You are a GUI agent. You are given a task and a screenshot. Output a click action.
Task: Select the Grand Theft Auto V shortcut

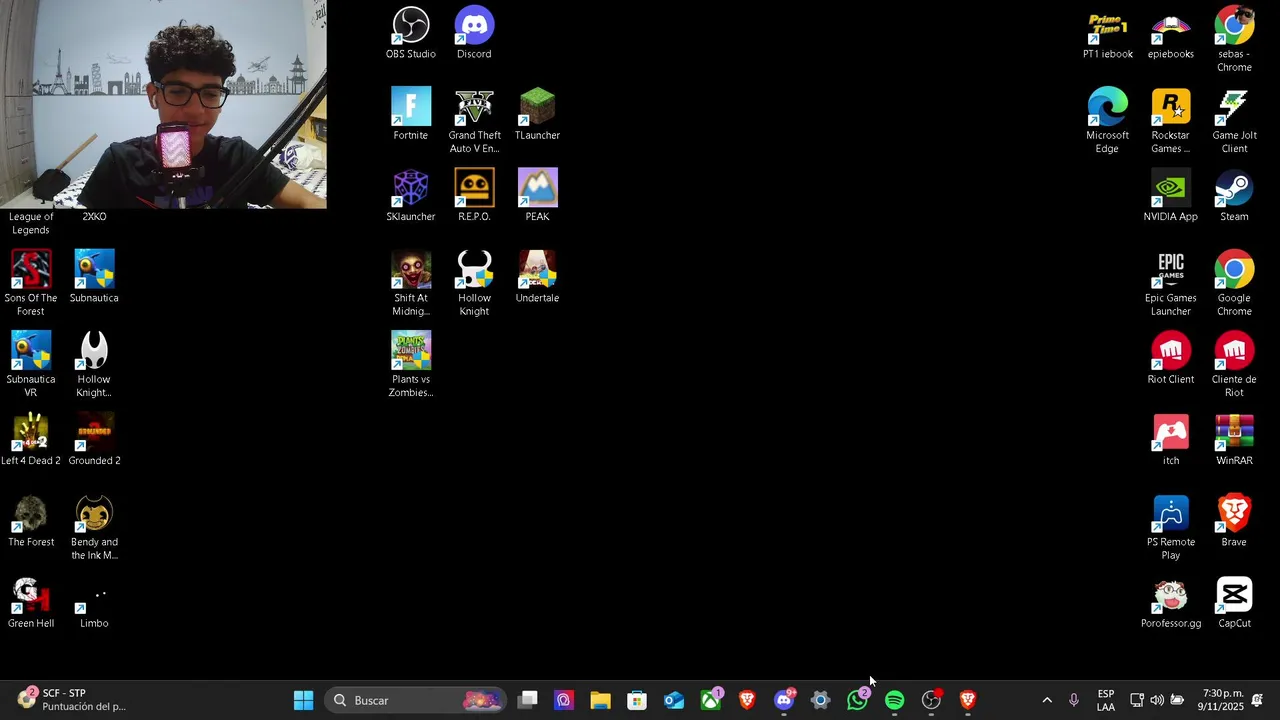(x=474, y=121)
